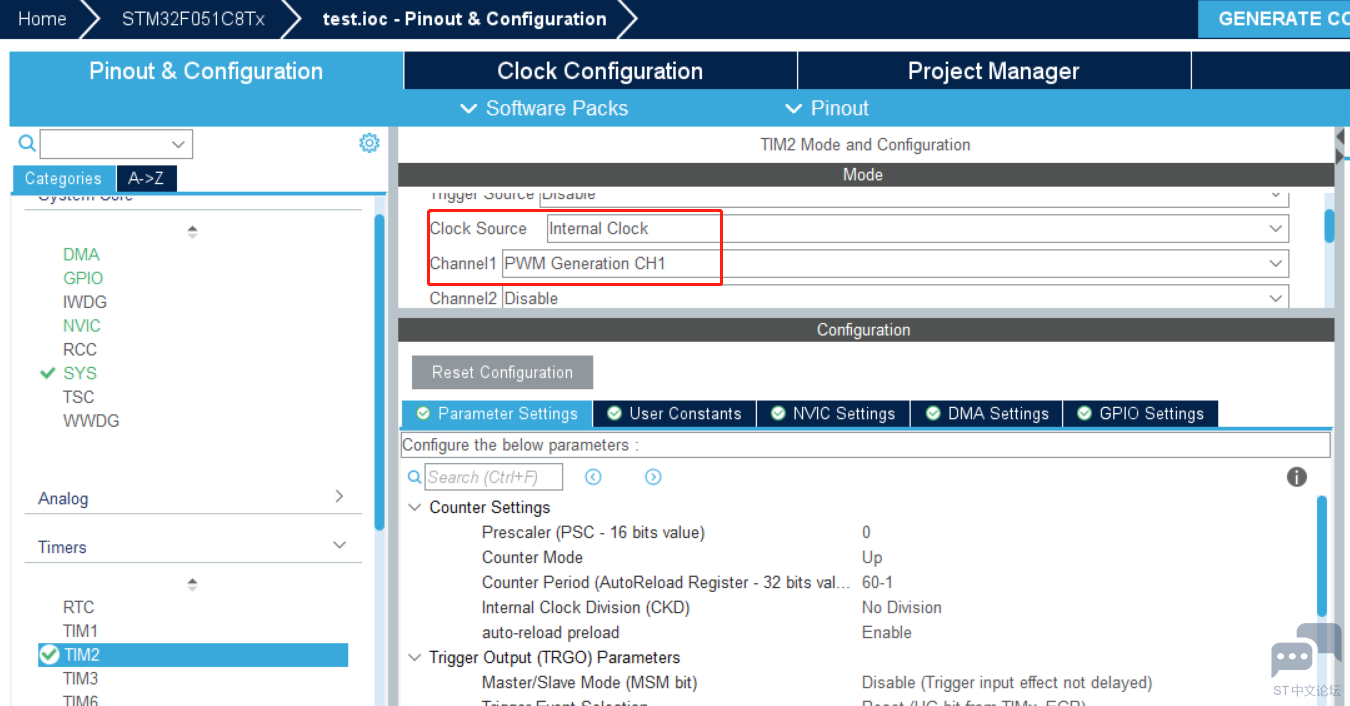This screenshot has height=706, width=1350.
Task: Click the Generate Code button
Action: 1274,19
